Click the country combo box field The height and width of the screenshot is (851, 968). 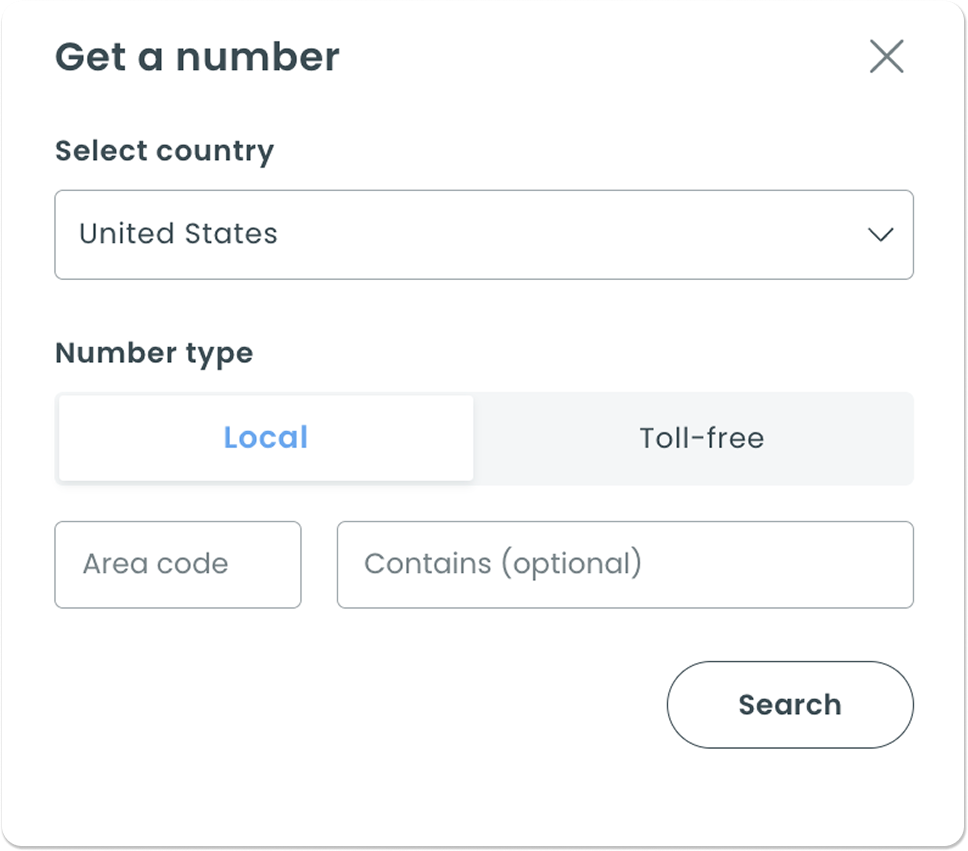(x=484, y=235)
